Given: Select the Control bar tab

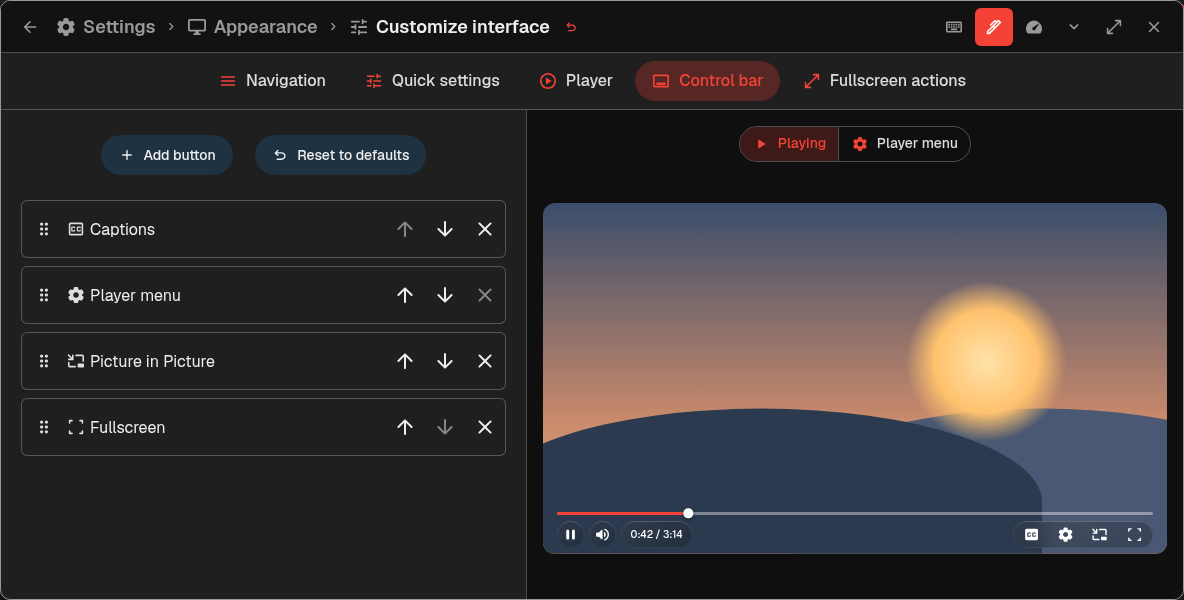Looking at the screenshot, I should 708,81.
